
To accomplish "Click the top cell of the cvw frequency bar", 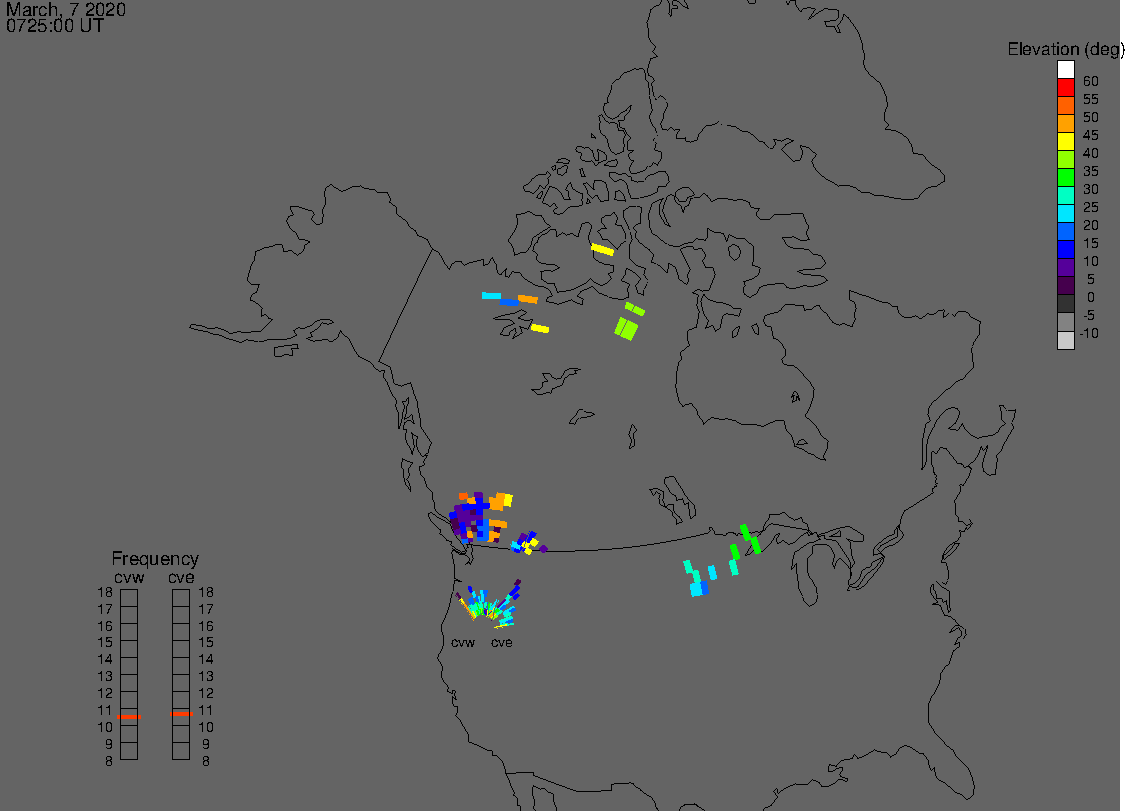I will pyautogui.click(x=129, y=598).
